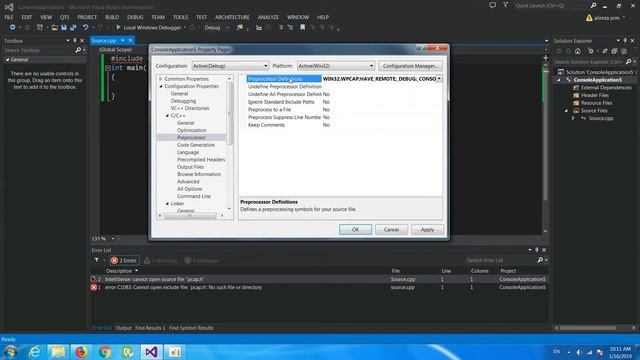
Task: Open the Configuration dropdown Active(Debug)
Action: coord(230,66)
